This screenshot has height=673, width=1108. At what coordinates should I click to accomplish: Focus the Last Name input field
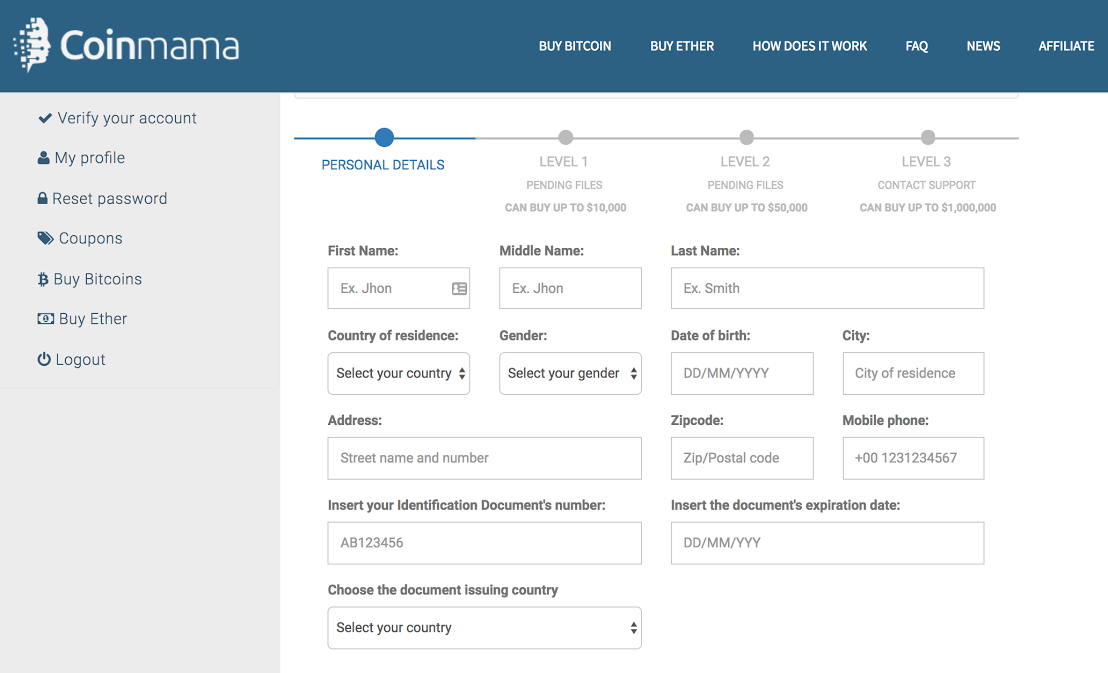point(827,288)
